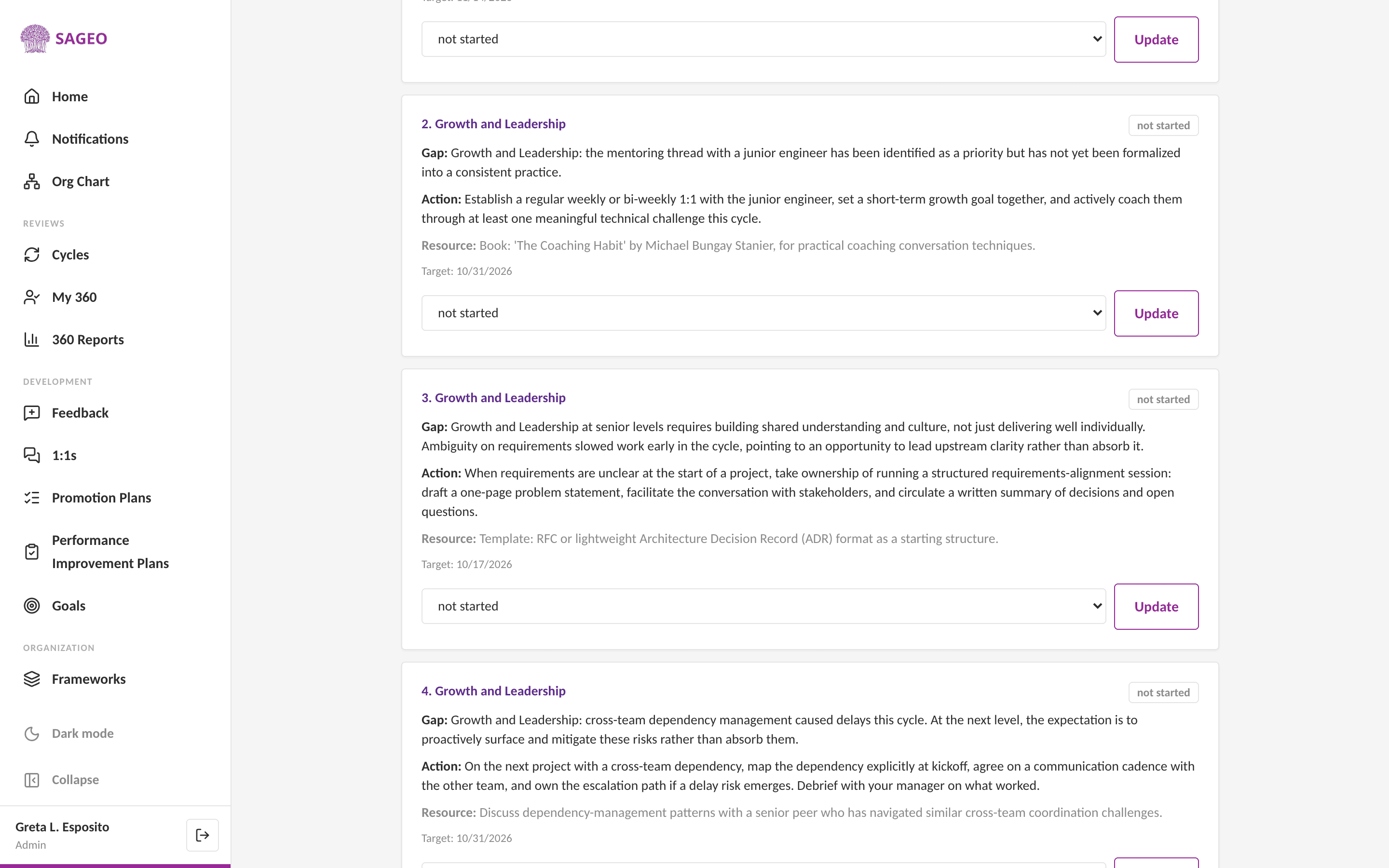Click the Cycles refresh icon
This screenshot has width=1389, height=868.
31,255
